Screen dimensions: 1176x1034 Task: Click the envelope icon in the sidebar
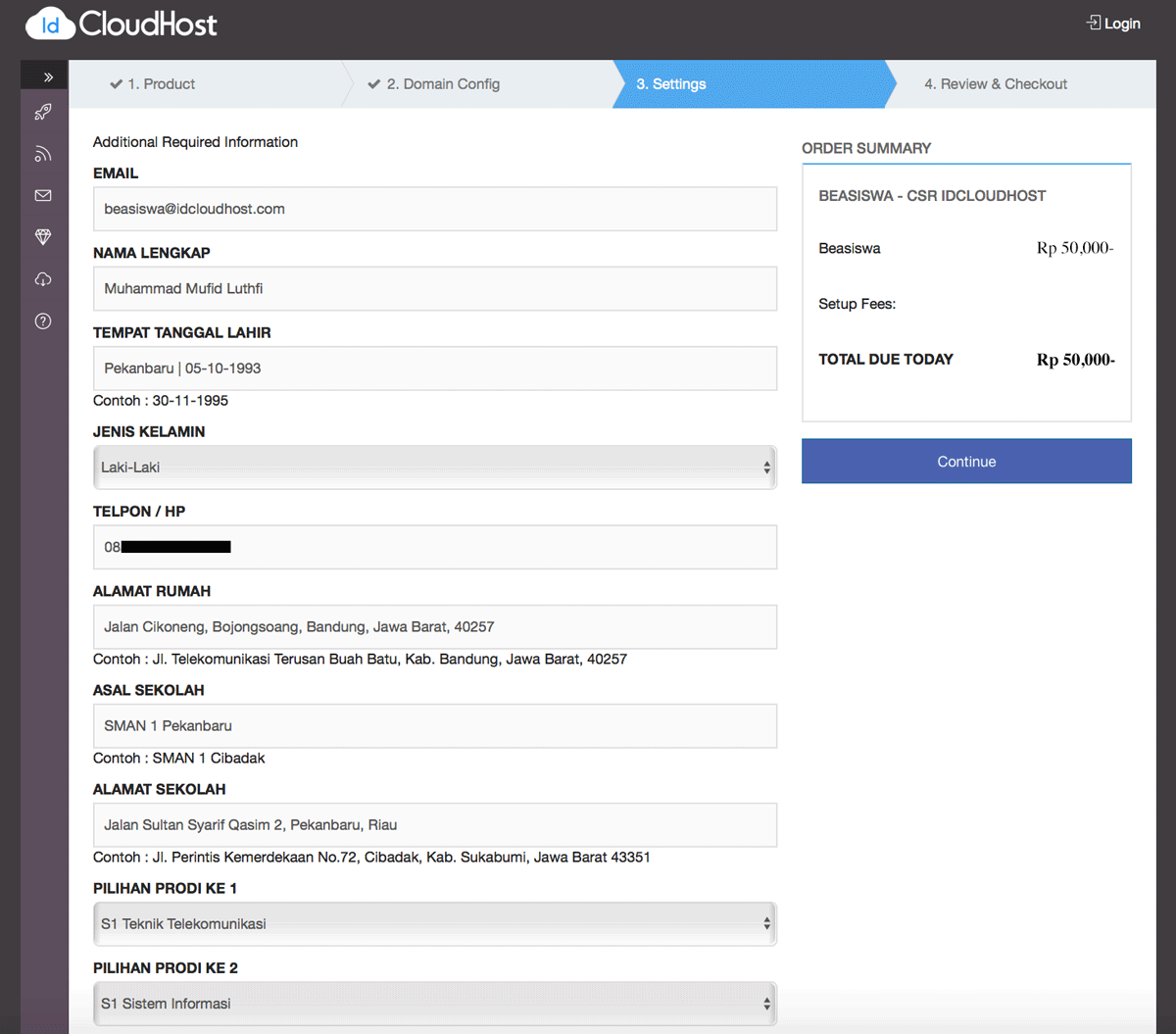click(43, 195)
